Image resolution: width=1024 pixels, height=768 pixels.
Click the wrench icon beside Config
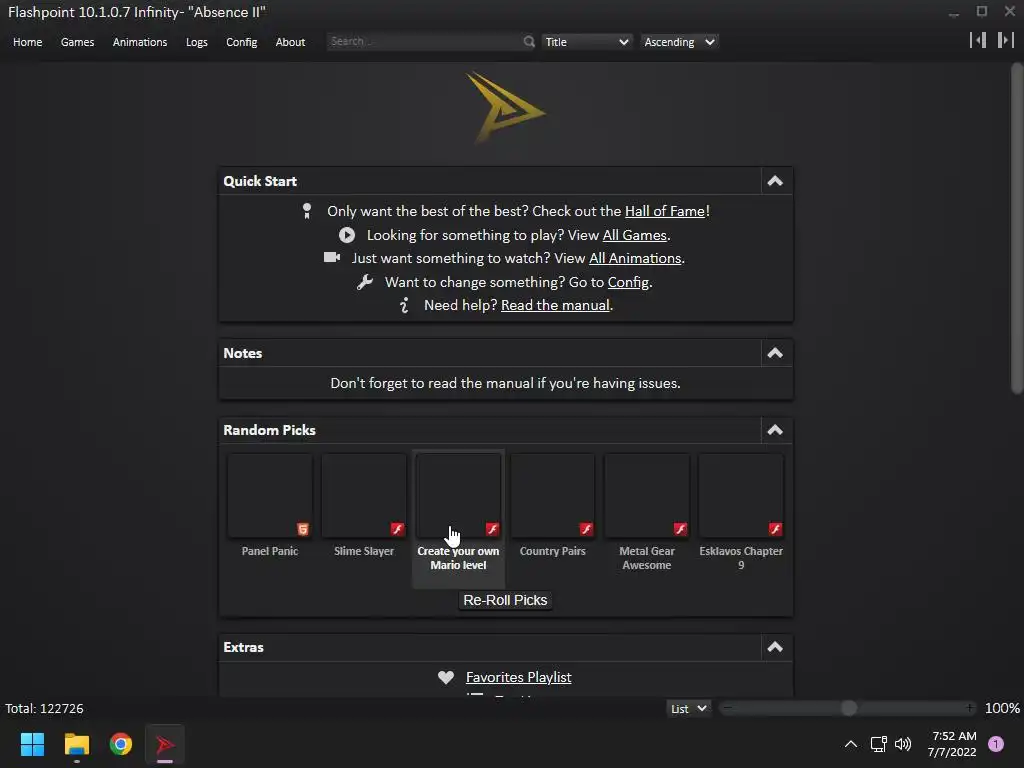tap(365, 282)
